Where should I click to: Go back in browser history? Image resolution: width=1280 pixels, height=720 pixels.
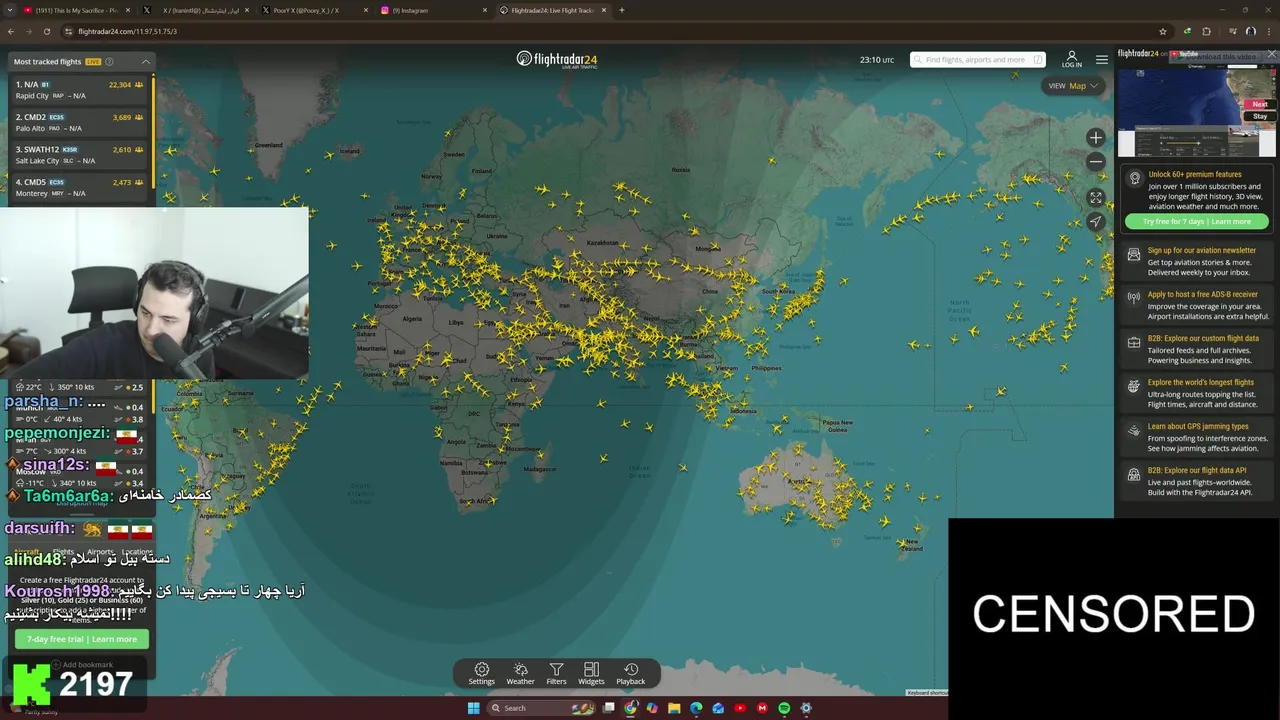[11, 31]
